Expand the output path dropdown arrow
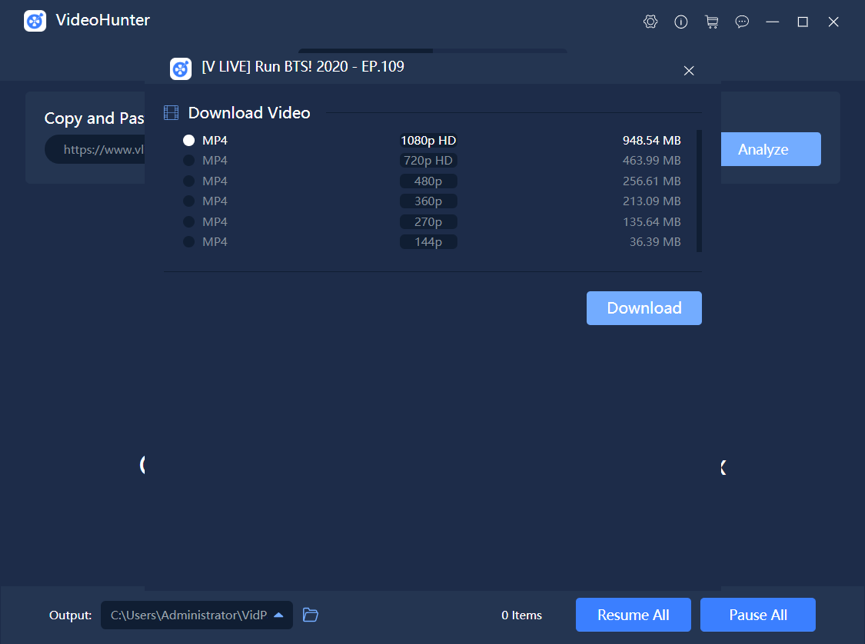 click(279, 615)
